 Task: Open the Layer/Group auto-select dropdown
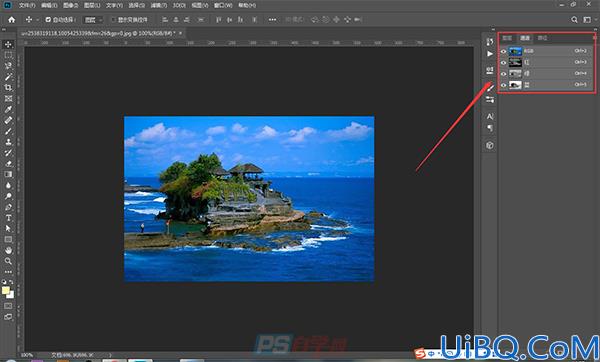(x=93, y=20)
